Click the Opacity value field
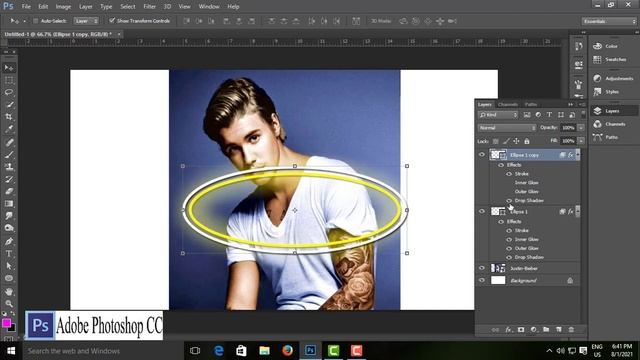Viewport: 640px width, 360px height. tap(568, 128)
